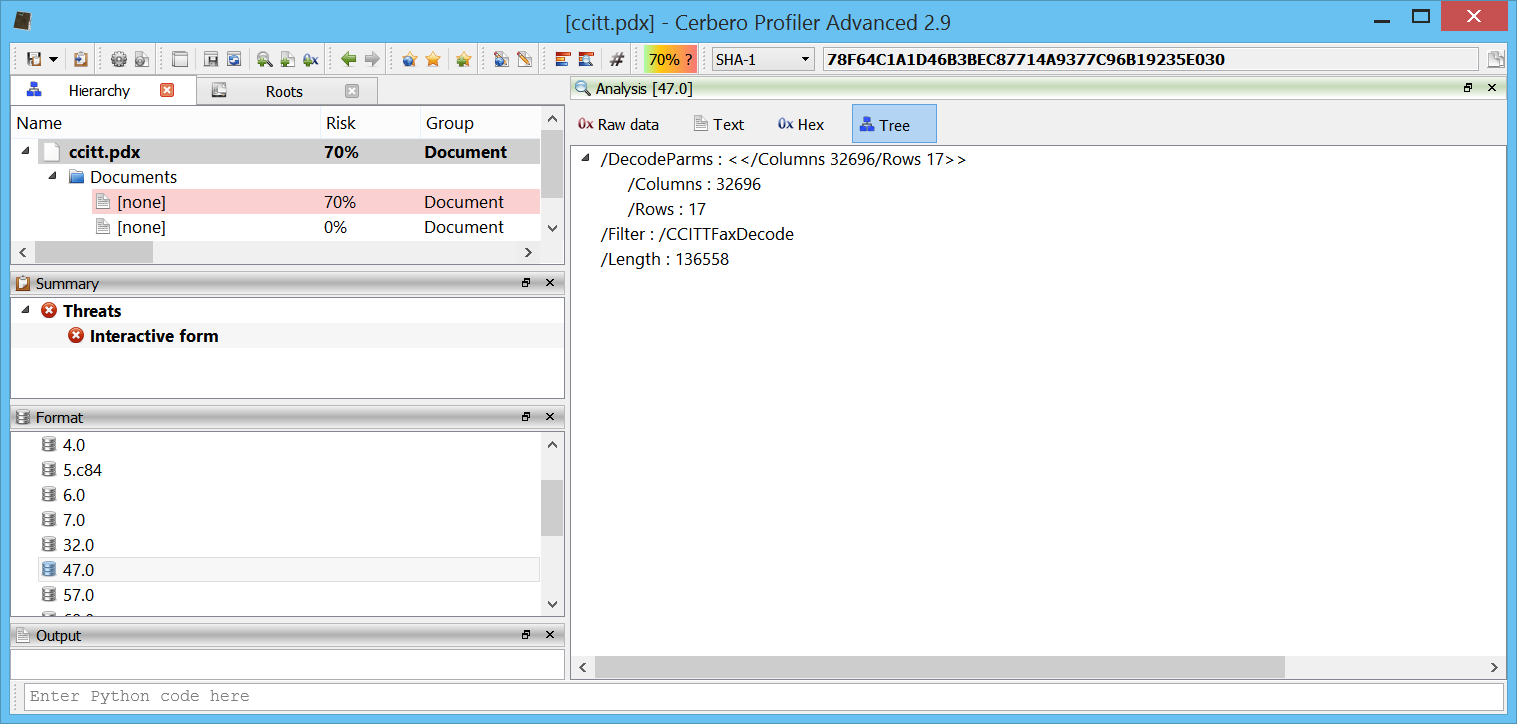Click the magnifier scan toolbar icon
1517x724 pixels.
(x=264, y=59)
